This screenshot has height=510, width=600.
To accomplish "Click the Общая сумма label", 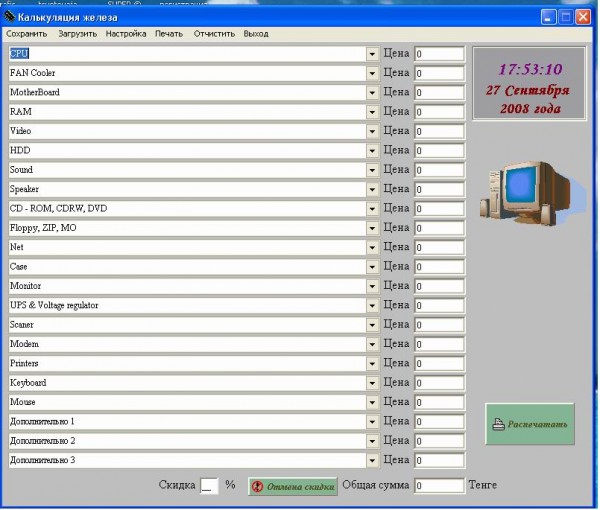I will click(375, 485).
